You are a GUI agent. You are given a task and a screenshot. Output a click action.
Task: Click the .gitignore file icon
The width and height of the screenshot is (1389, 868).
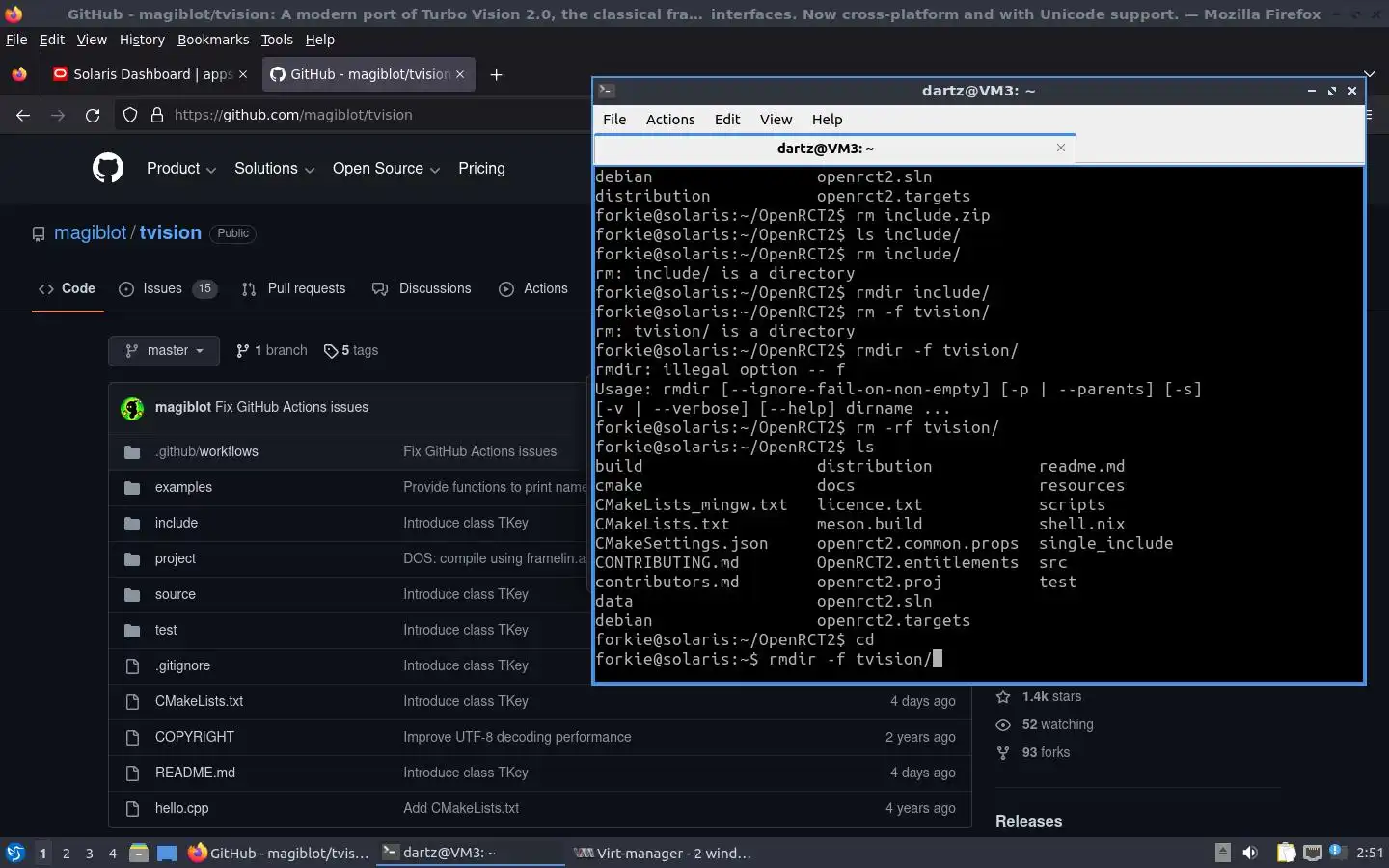132,665
